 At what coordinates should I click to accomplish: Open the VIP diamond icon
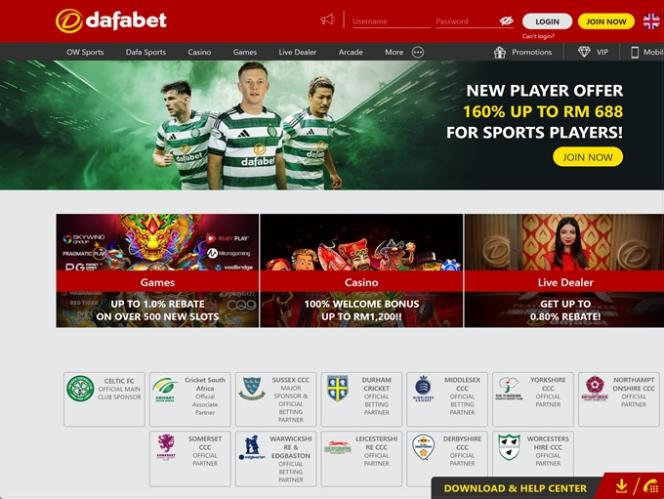pos(584,52)
